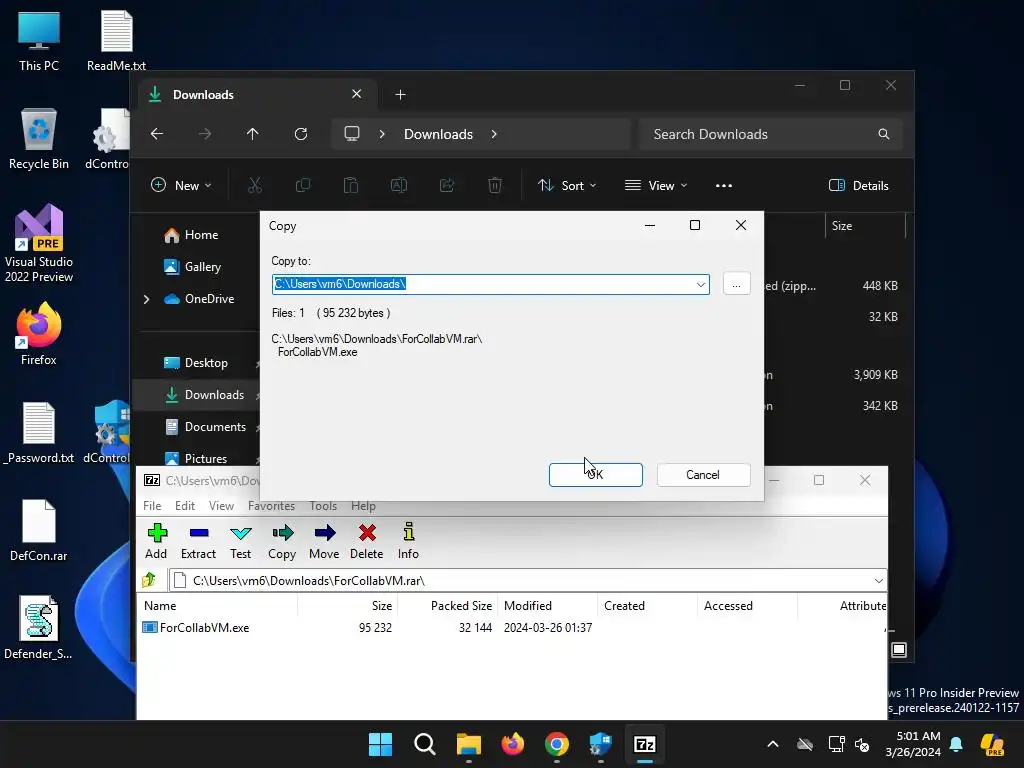Open the Tools menu in 7-Zip
This screenshot has height=768, width=1024.
click(x=323, y=506)
